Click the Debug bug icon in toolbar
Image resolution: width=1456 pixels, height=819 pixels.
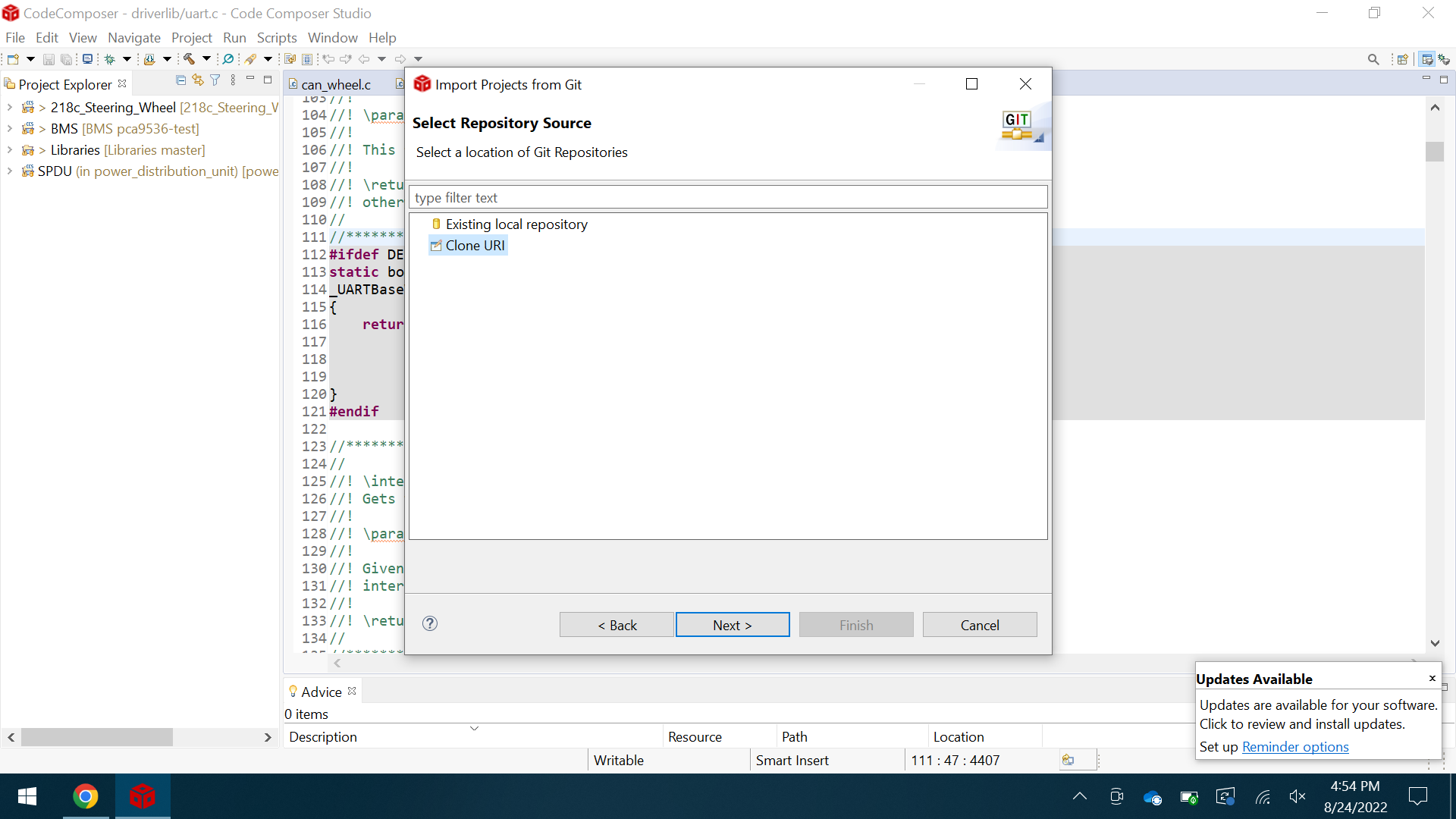pos(110,59)
